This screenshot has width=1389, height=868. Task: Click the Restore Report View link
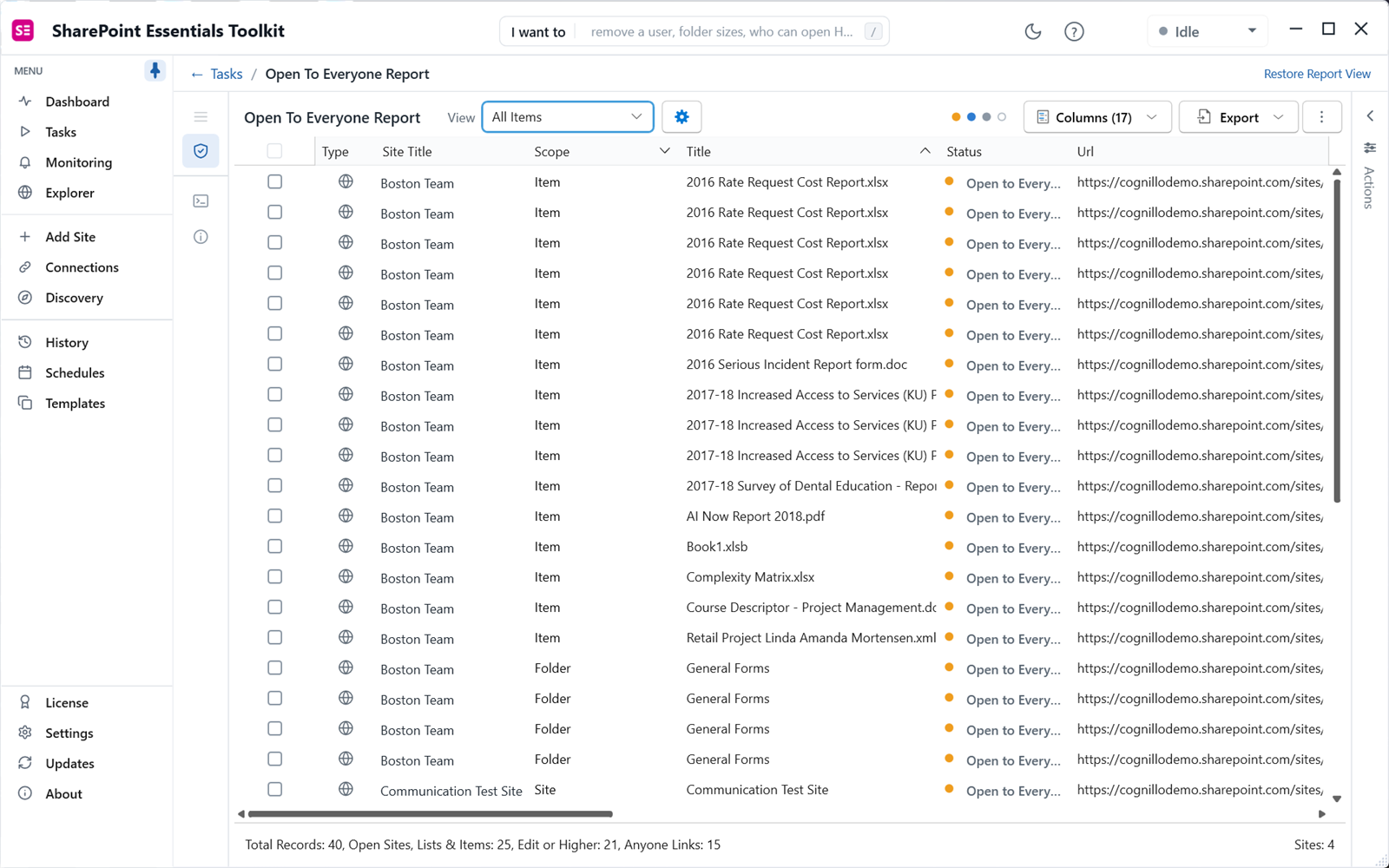[x=1317, y=74]
